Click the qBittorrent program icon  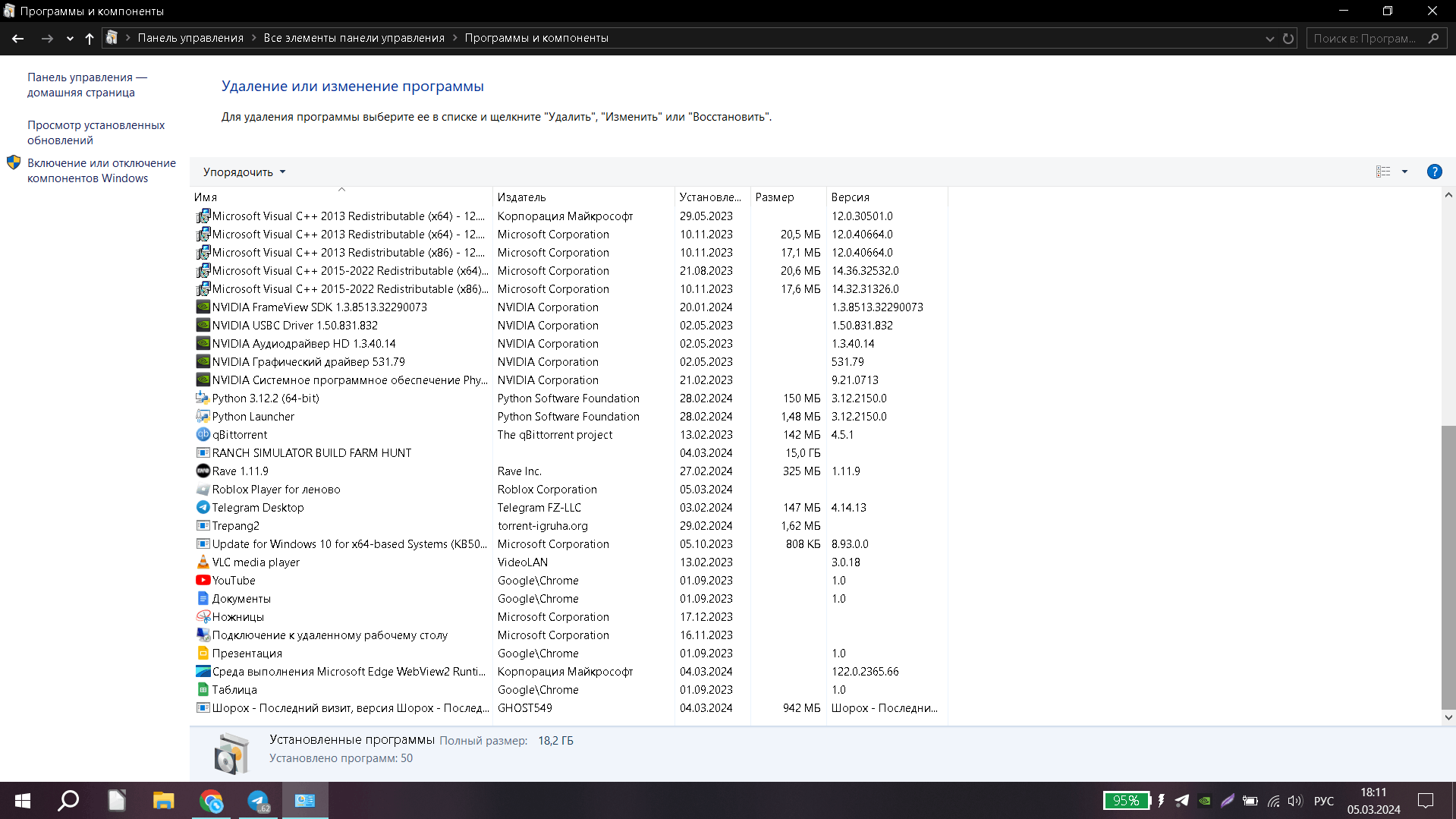click(x=203, y=435)
